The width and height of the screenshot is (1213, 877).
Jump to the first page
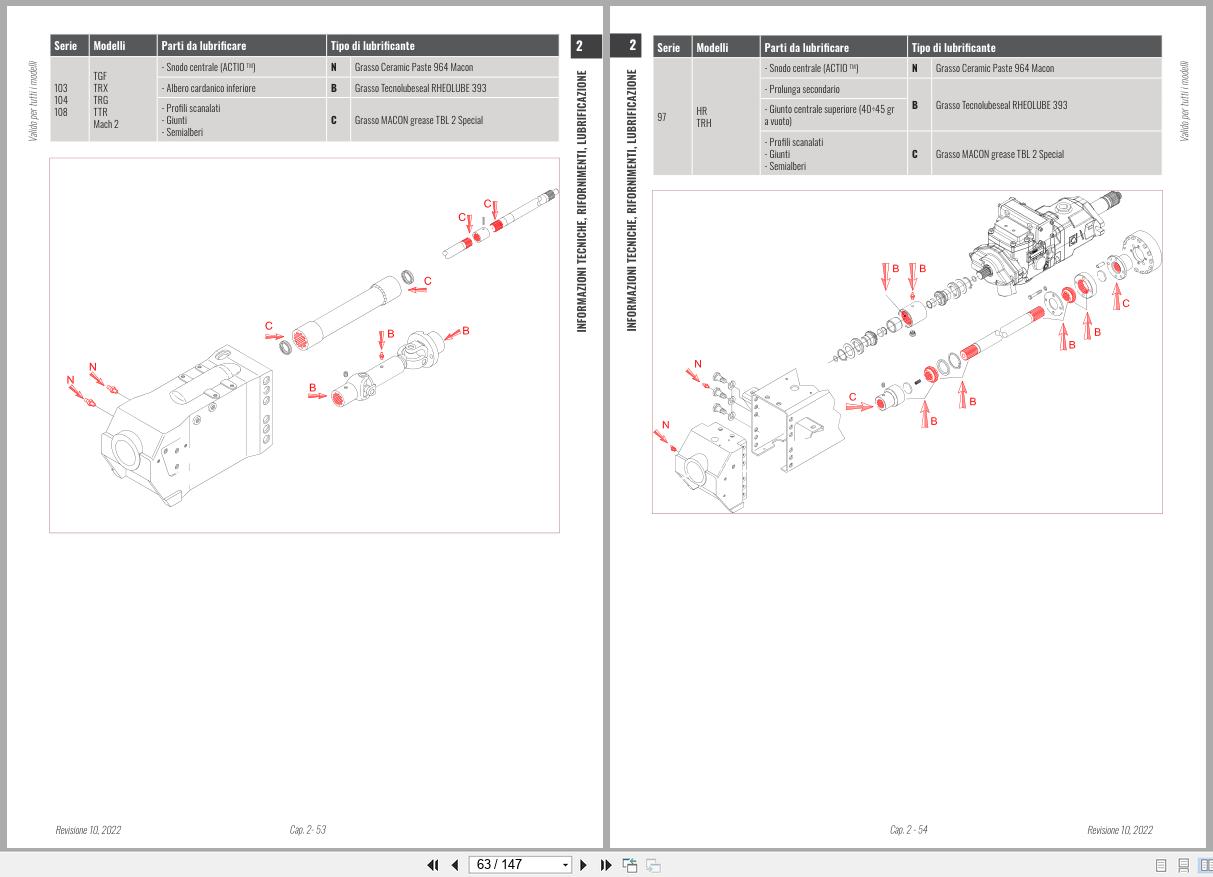pos(433,864)
